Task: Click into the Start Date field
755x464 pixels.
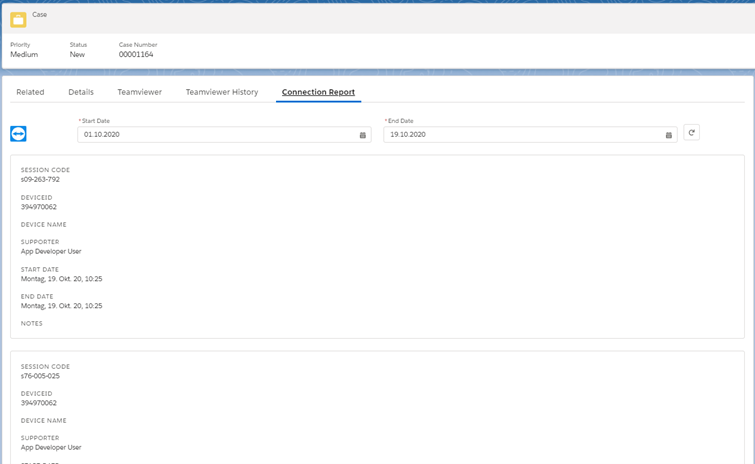Action: 224,135
